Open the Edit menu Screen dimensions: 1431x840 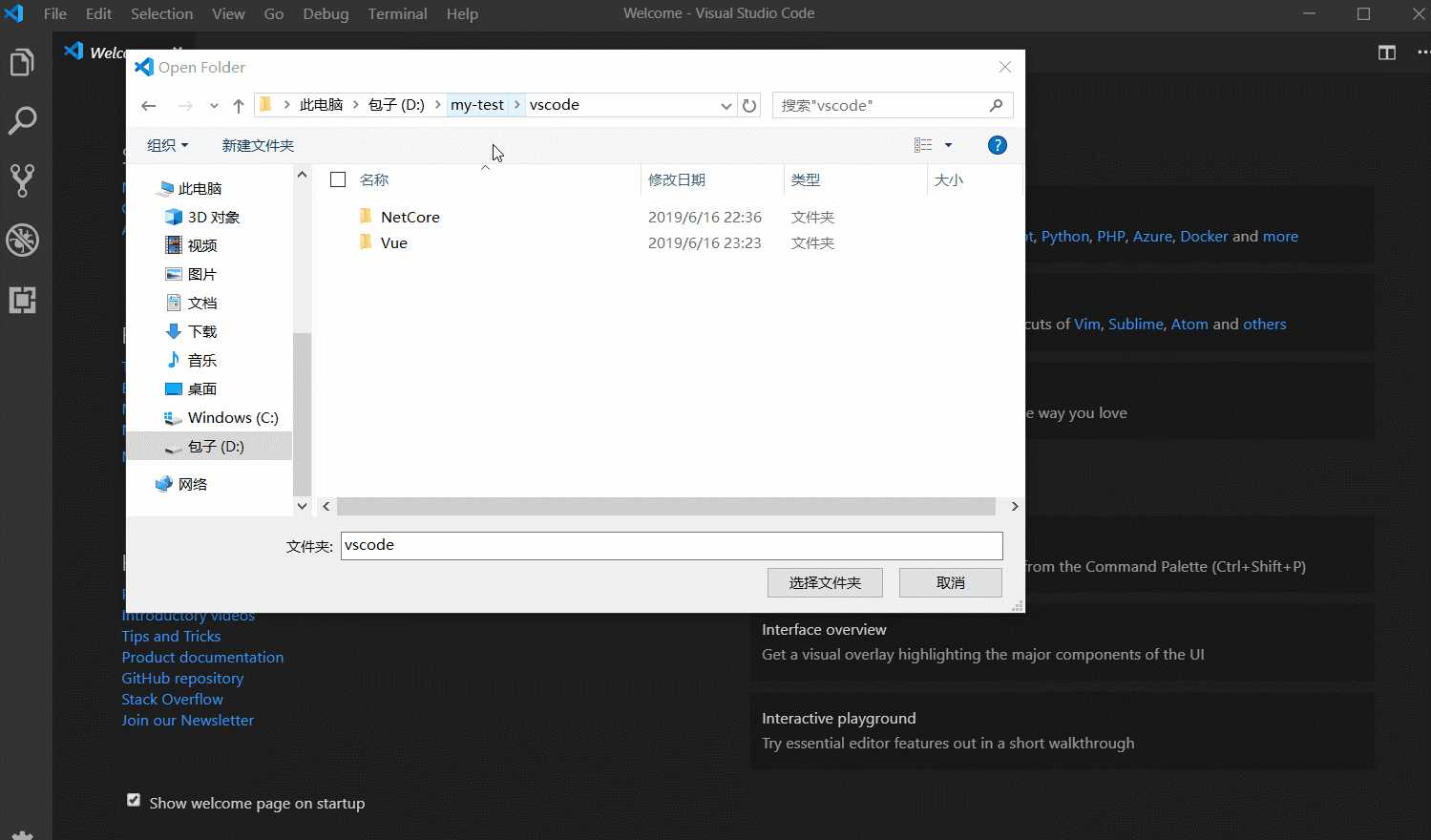pyautogui.click(x=99, y=13)
